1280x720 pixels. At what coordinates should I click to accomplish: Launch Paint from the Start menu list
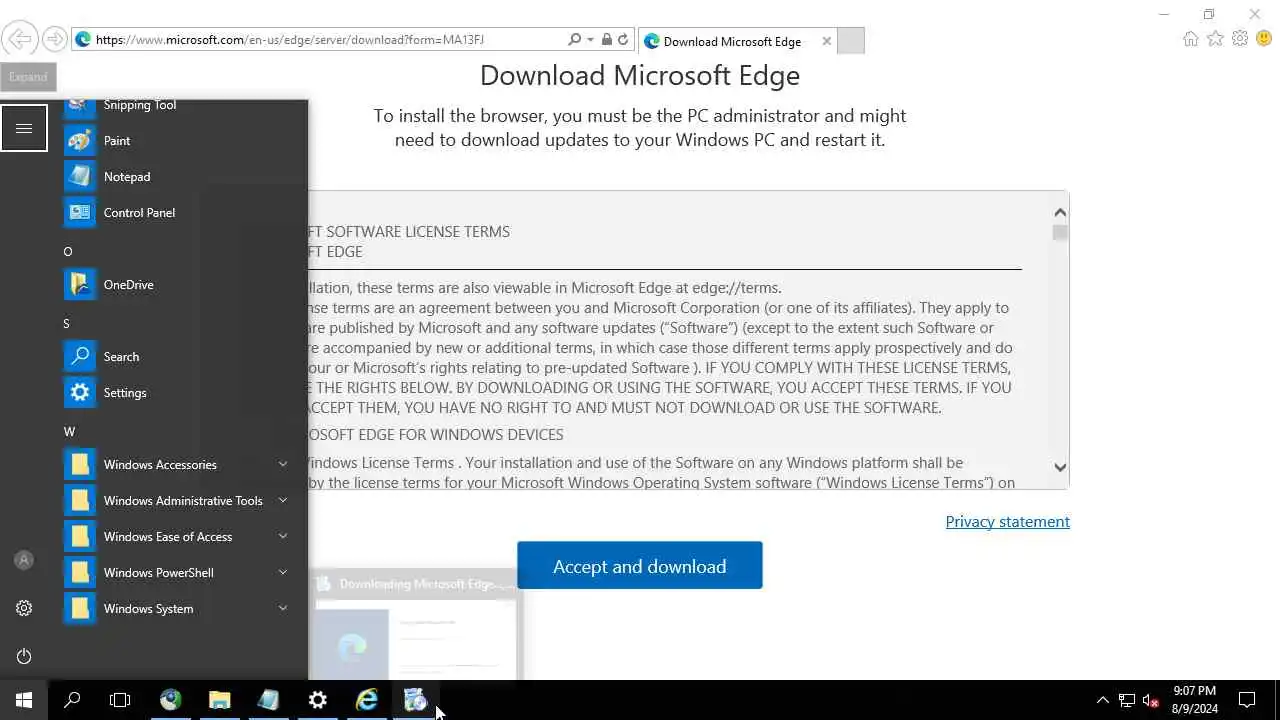click(178, 141)
